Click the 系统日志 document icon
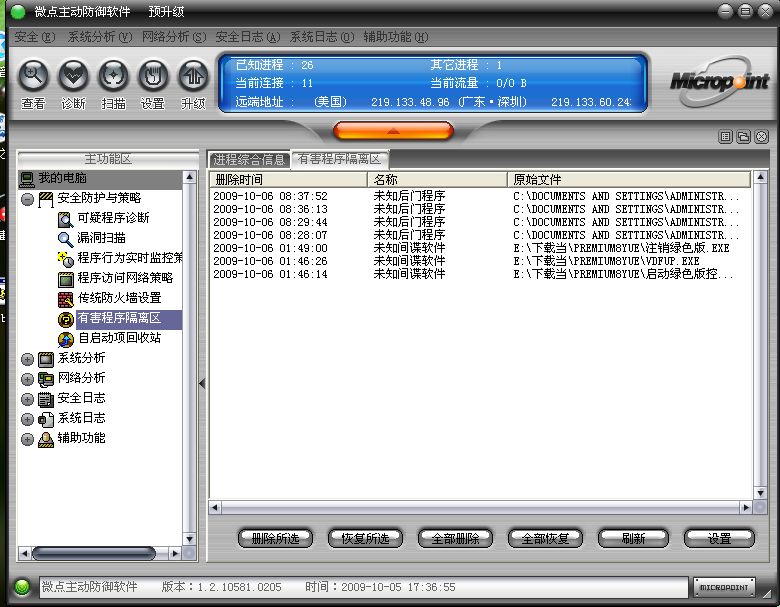The height and width of the screenshot is (607, 780). 46,419
